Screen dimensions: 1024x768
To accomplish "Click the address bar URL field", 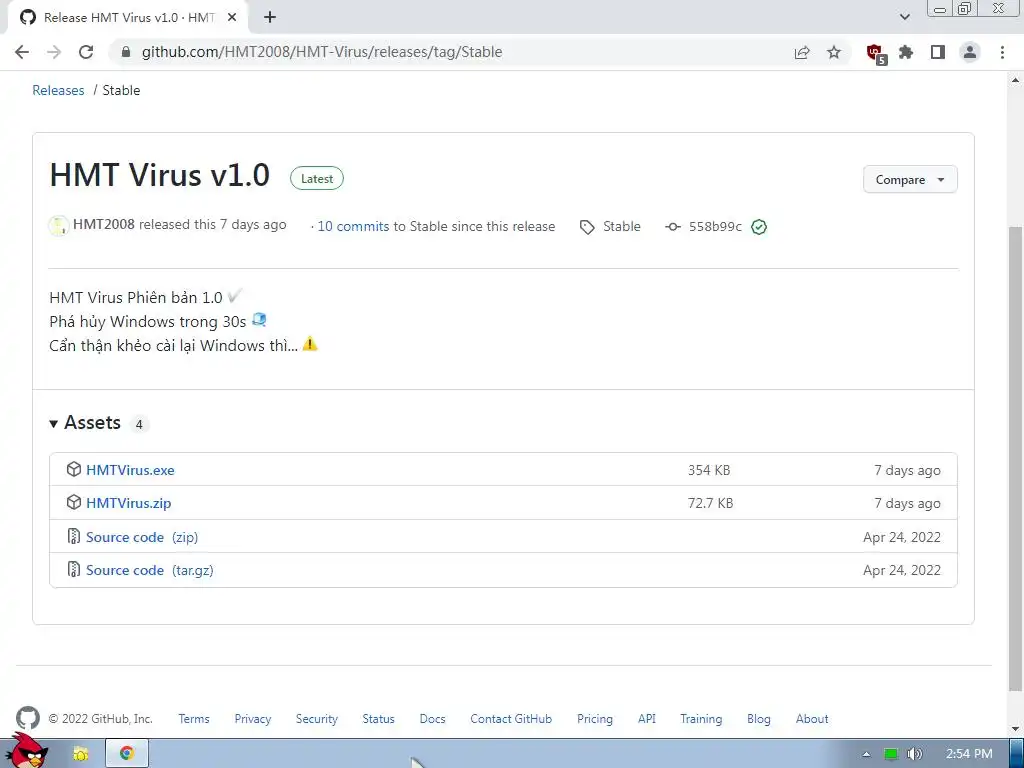I will click(x=451, y=52).
